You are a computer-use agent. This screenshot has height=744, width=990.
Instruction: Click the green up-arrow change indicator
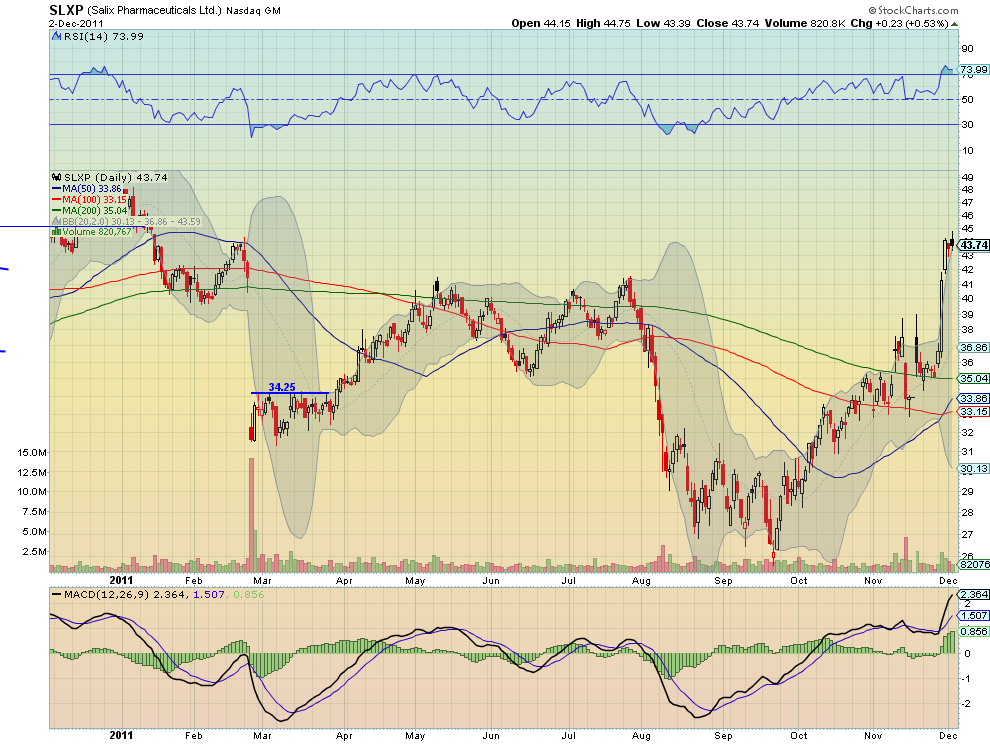coord(955,24)
